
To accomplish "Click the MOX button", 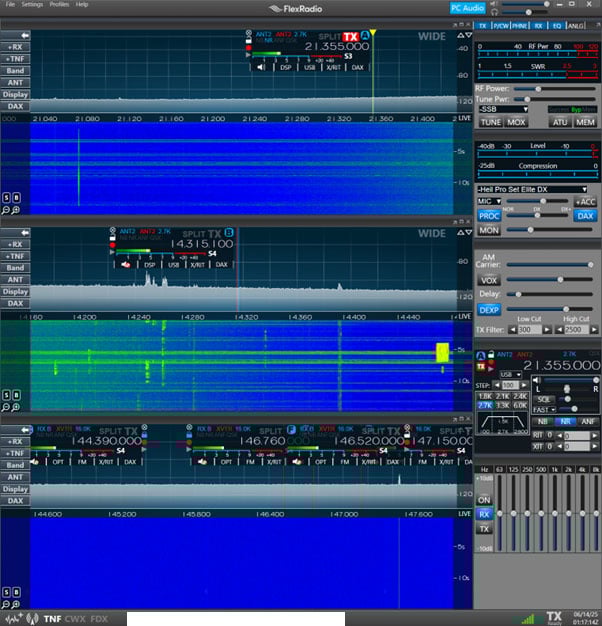I will click(x=516, y=123).
